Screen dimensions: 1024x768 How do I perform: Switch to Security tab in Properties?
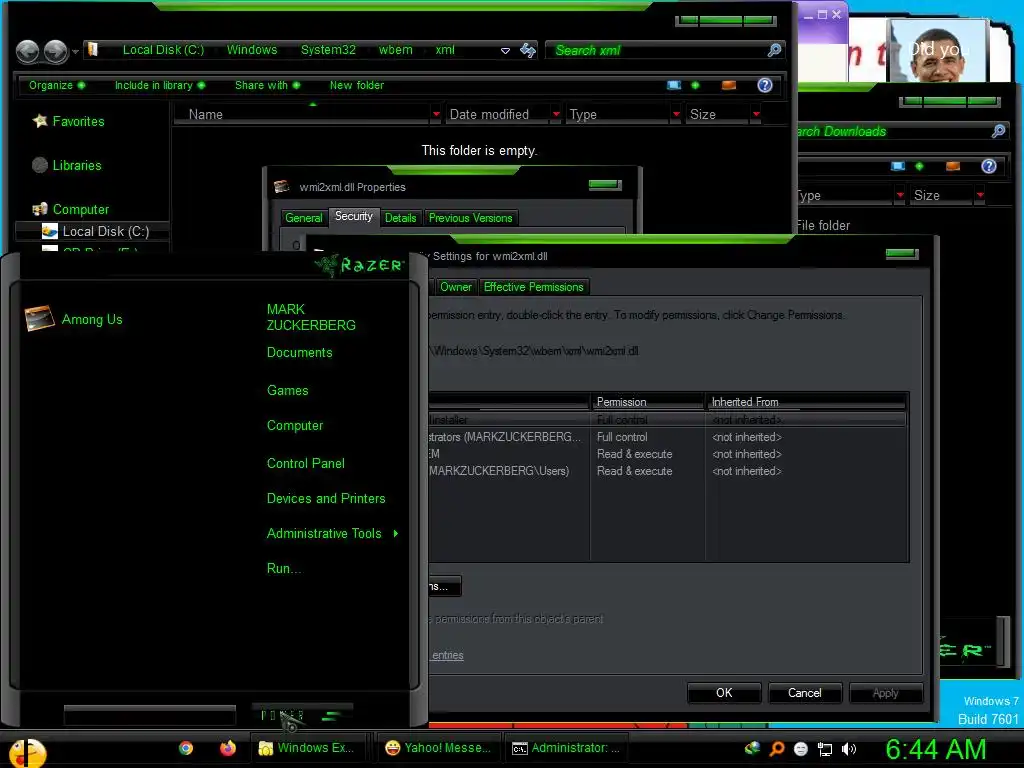click(x=353, y=216)
